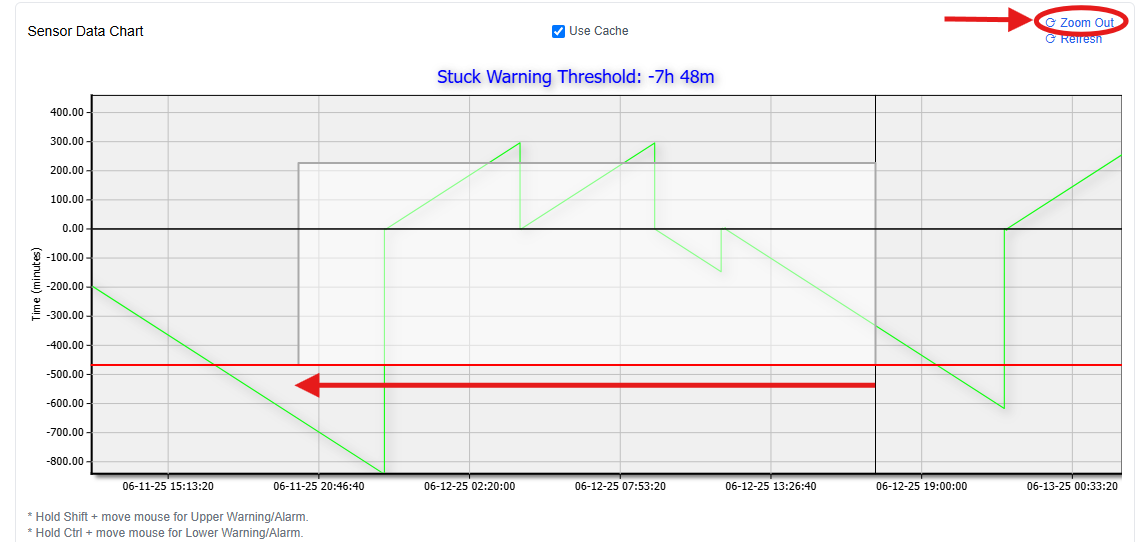Click the circular arrow icon beside Zoom Out
1145x542 pixels.
(1050, 23)
